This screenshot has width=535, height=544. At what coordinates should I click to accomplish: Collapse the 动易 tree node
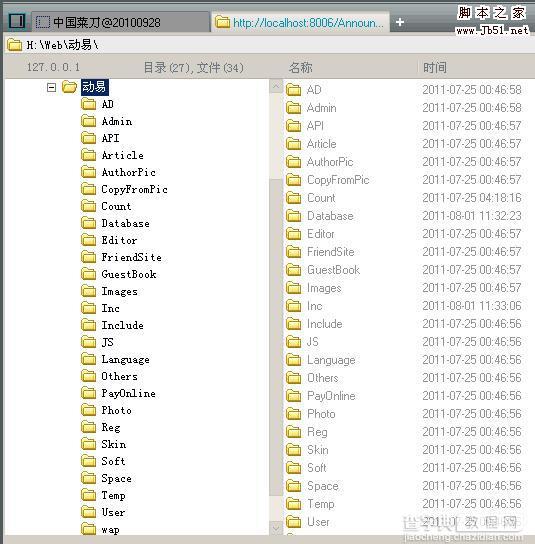click(x=51, y=87)
